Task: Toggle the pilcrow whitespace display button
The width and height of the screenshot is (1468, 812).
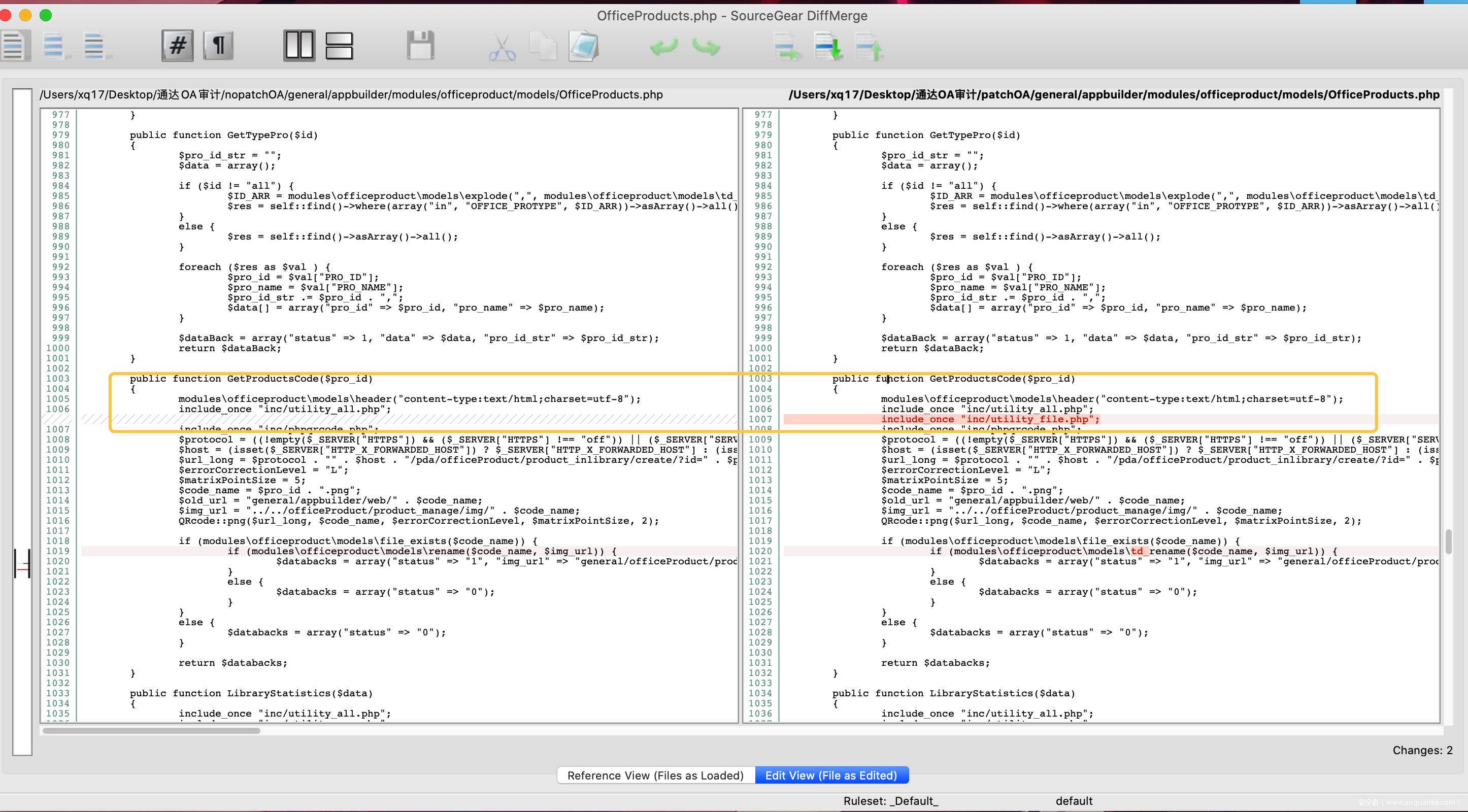Action: (219, 46)
